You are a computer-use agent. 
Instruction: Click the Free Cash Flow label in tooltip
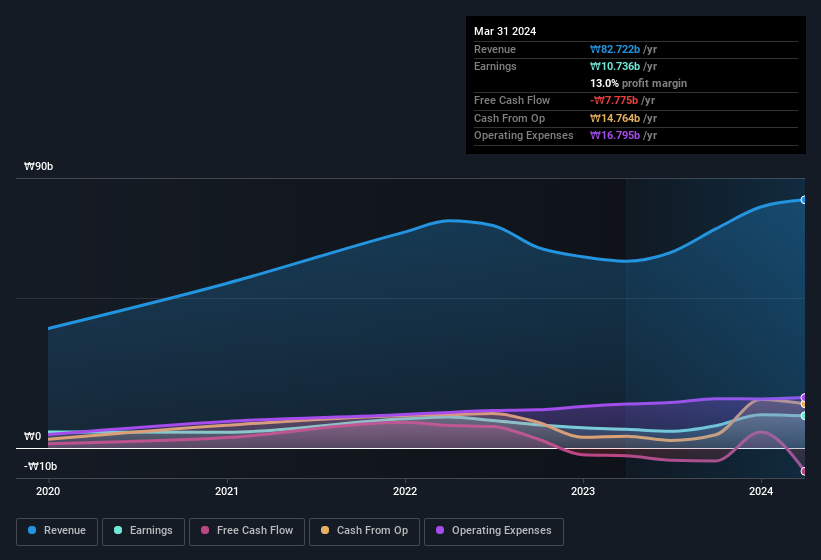[512, 100]
